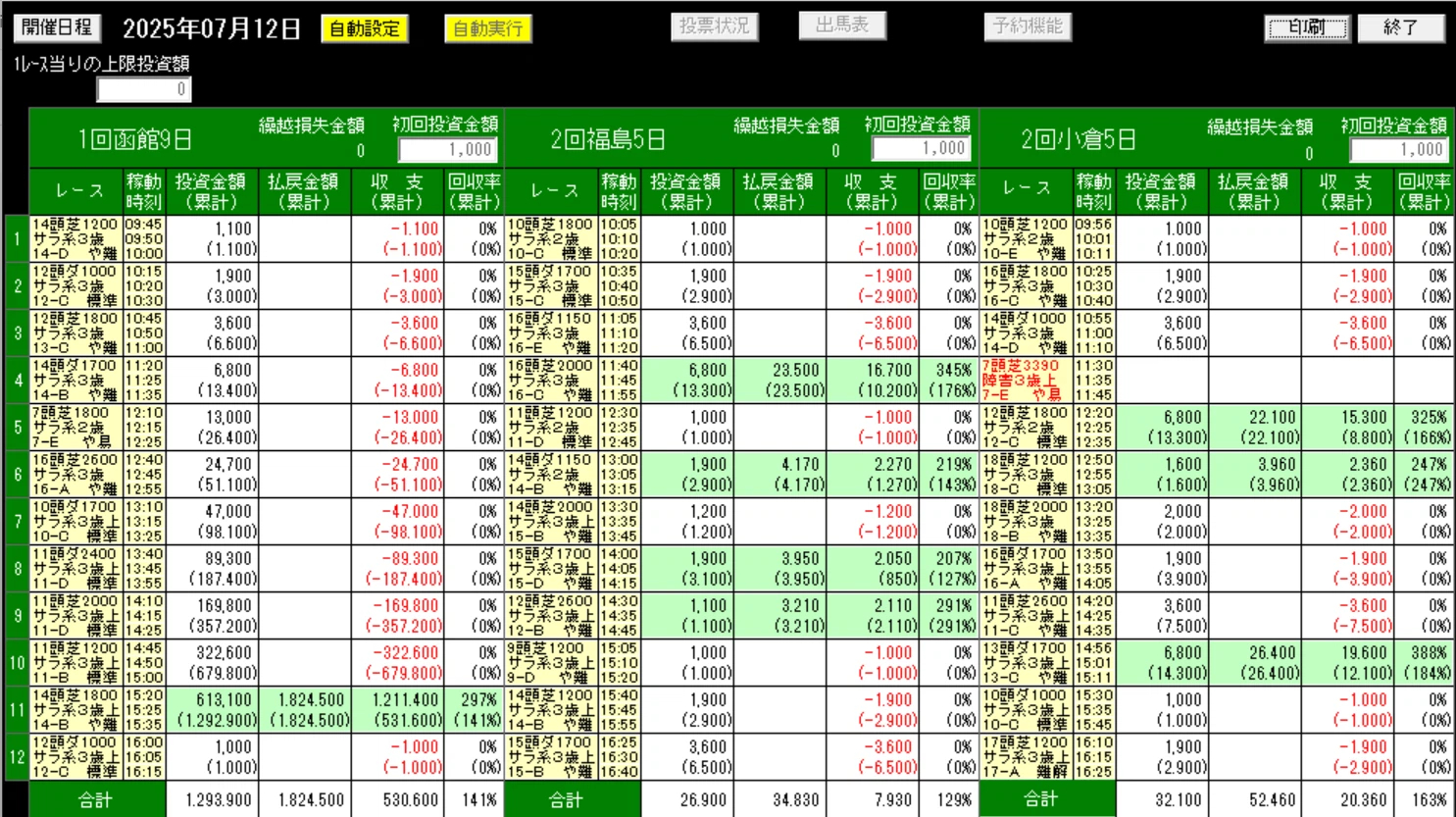Select the 2回福島5日 venue header
This screenshot has width=1456, height=817.
[608, 139]
